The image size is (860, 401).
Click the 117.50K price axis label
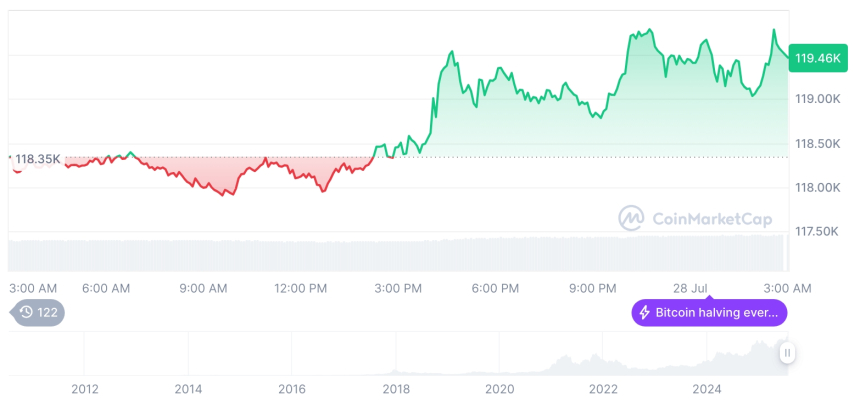(817, 232)
